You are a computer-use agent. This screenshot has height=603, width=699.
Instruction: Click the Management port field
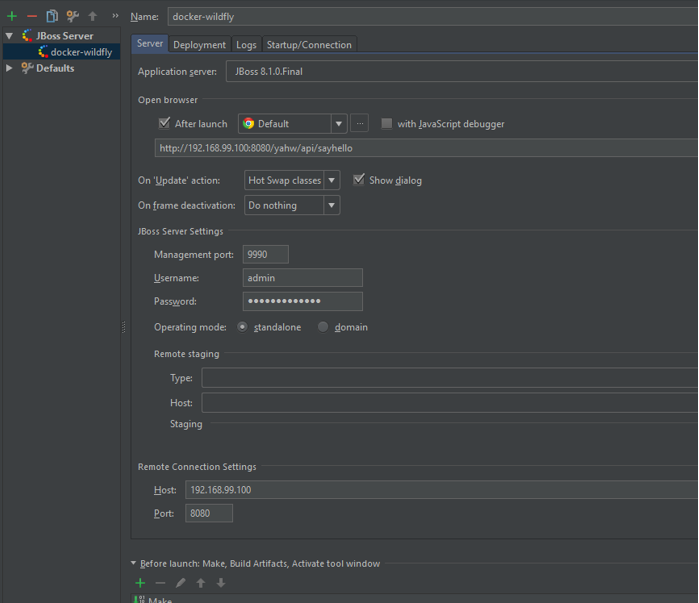pos(265,255)
